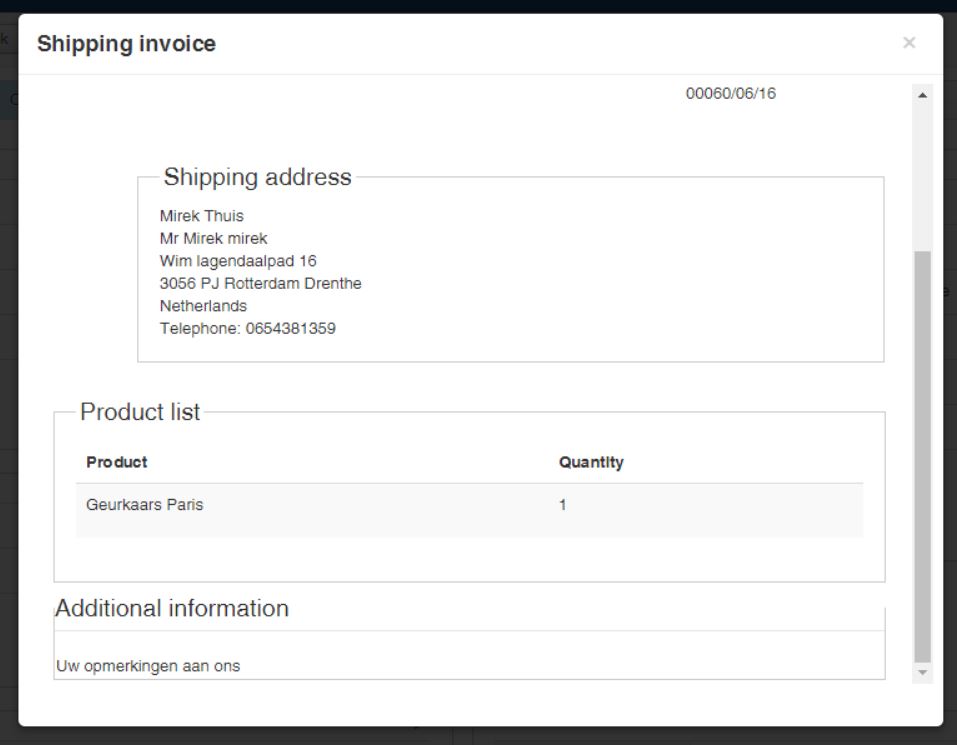Click the quantity value 1
957x745 pixels.
coord(562,505)
